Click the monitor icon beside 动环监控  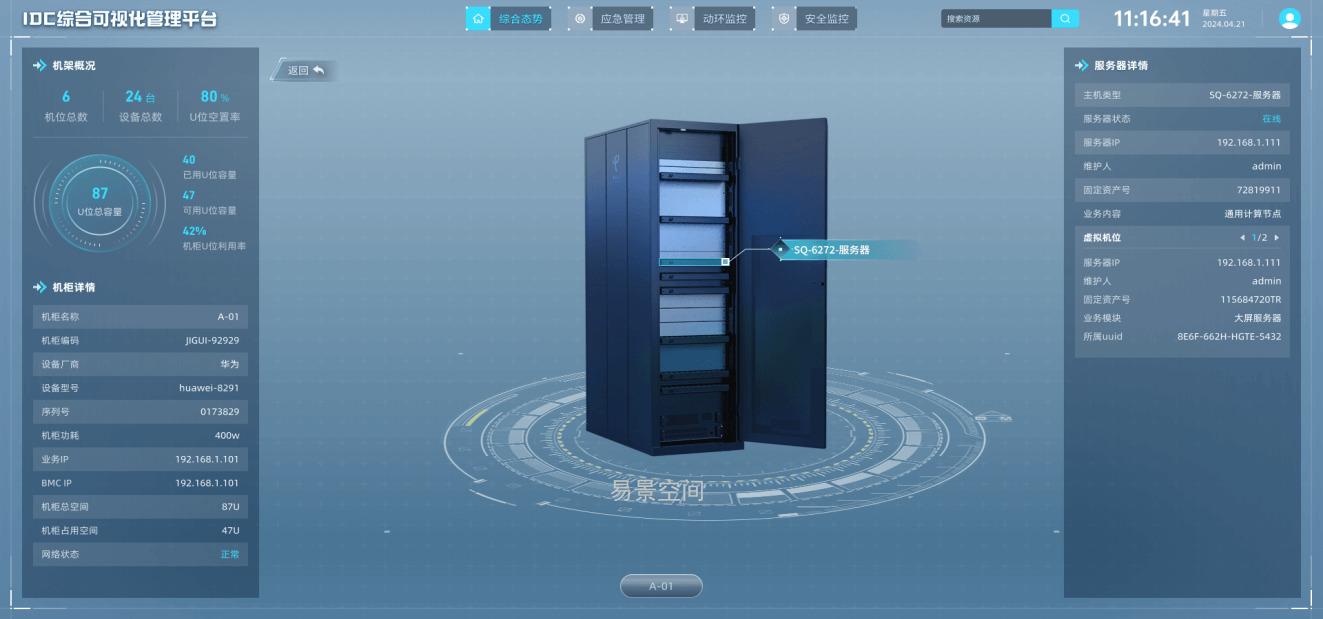click(x=682, y=18)
